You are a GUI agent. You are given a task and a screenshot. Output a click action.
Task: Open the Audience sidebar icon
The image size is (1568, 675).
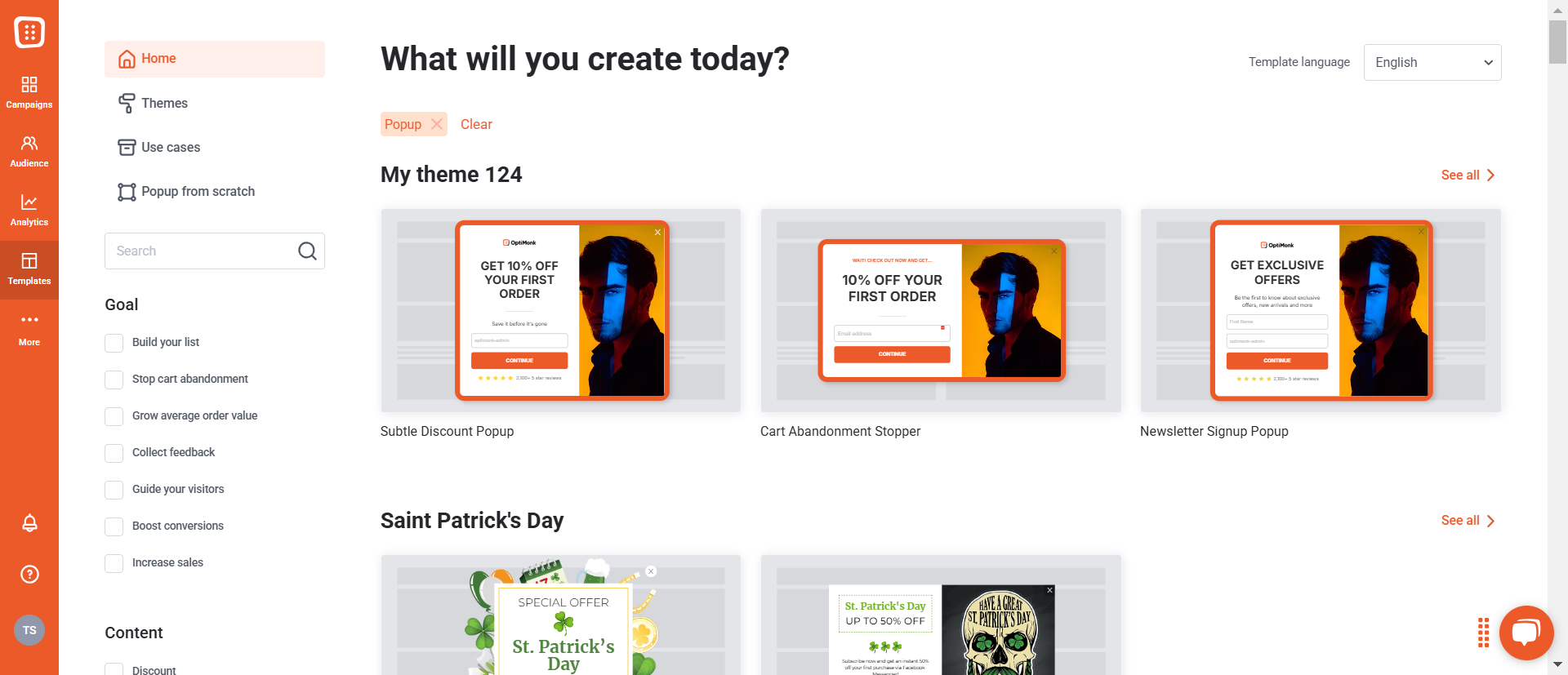tap(29, 144)
